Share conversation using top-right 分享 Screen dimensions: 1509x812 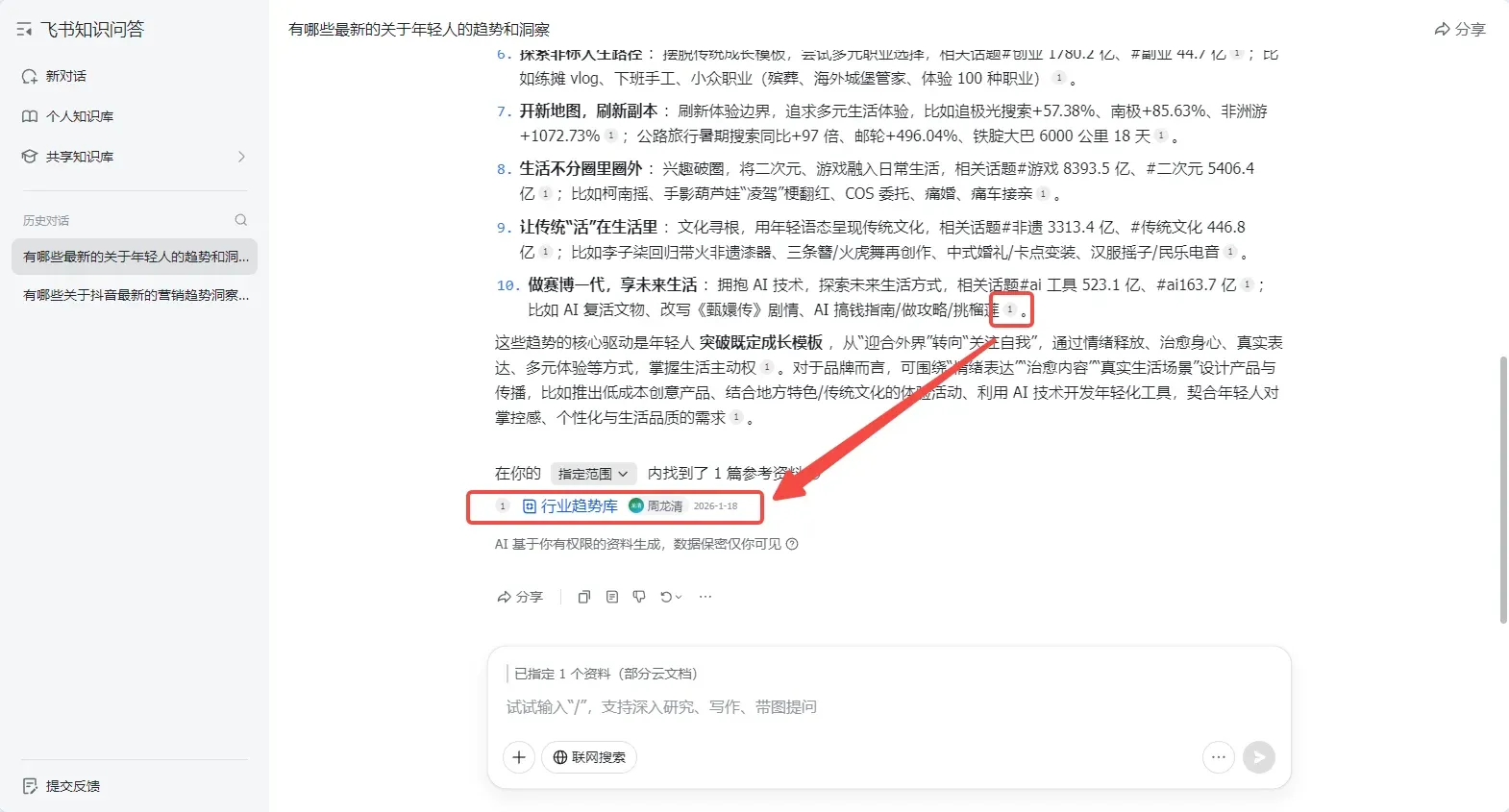1460,30
